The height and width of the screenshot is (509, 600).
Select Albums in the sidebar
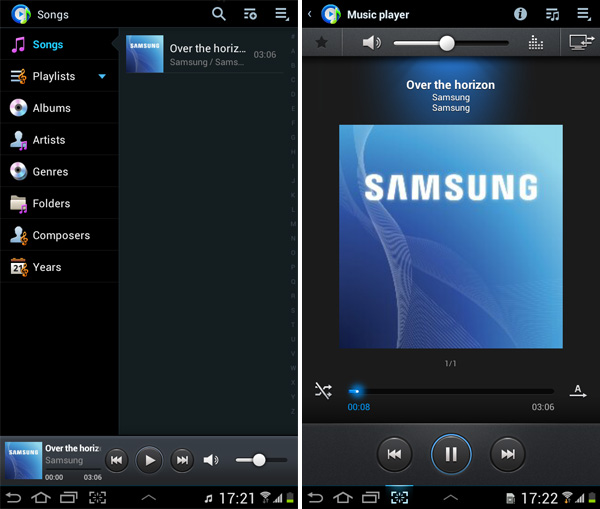coord(51,108)
